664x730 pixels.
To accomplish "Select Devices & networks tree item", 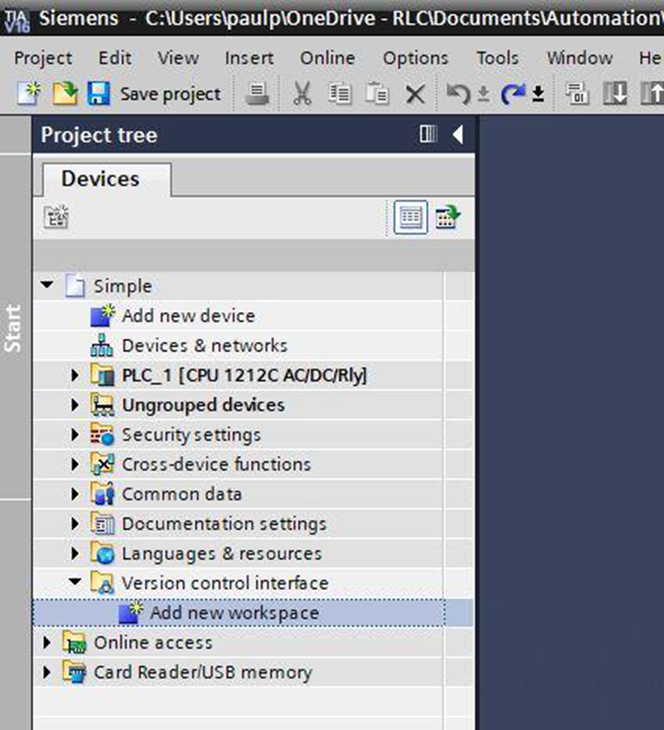I will pos(204,345).
